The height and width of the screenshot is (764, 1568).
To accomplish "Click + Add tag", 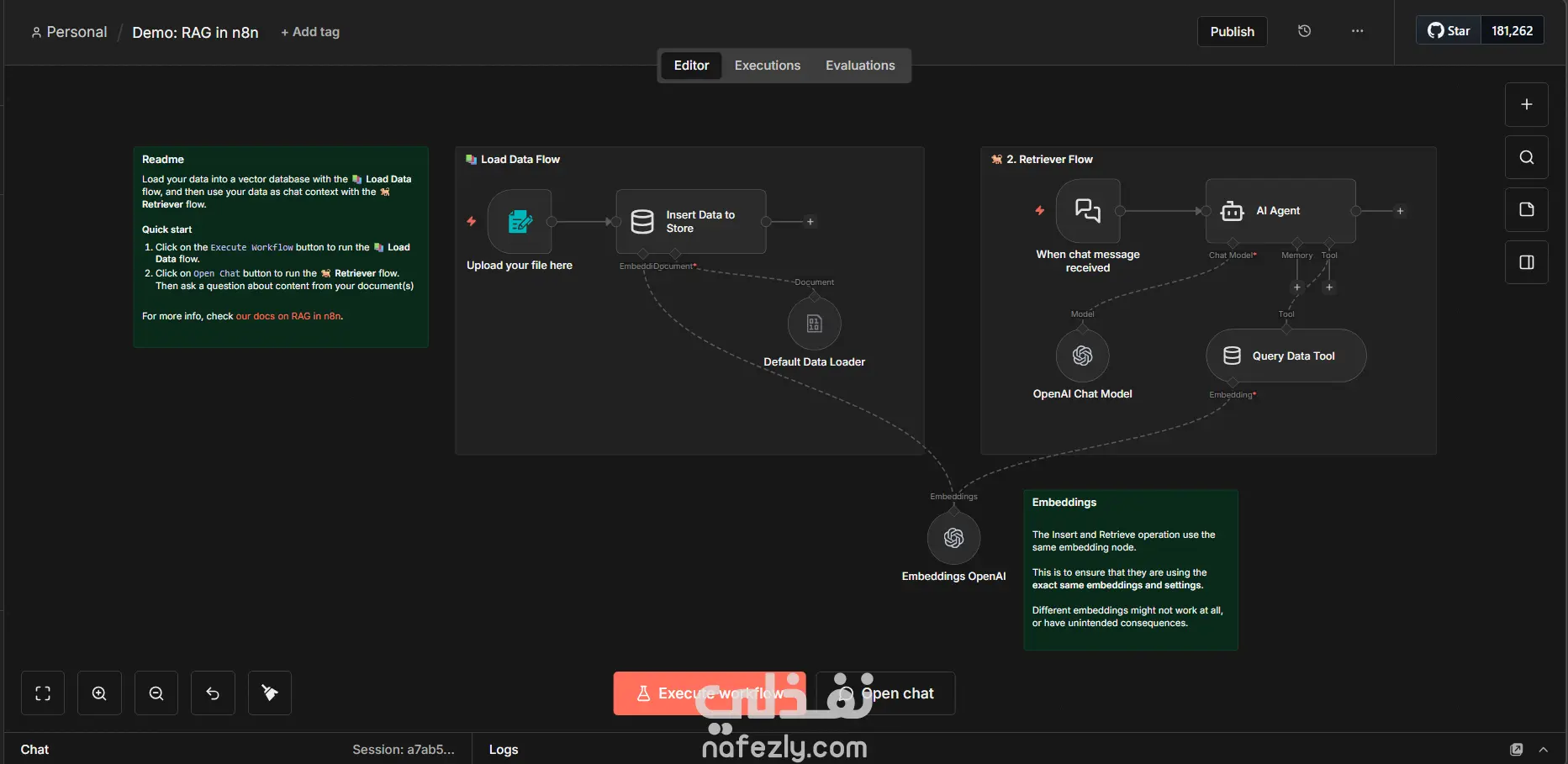I will tap(310, 32).
